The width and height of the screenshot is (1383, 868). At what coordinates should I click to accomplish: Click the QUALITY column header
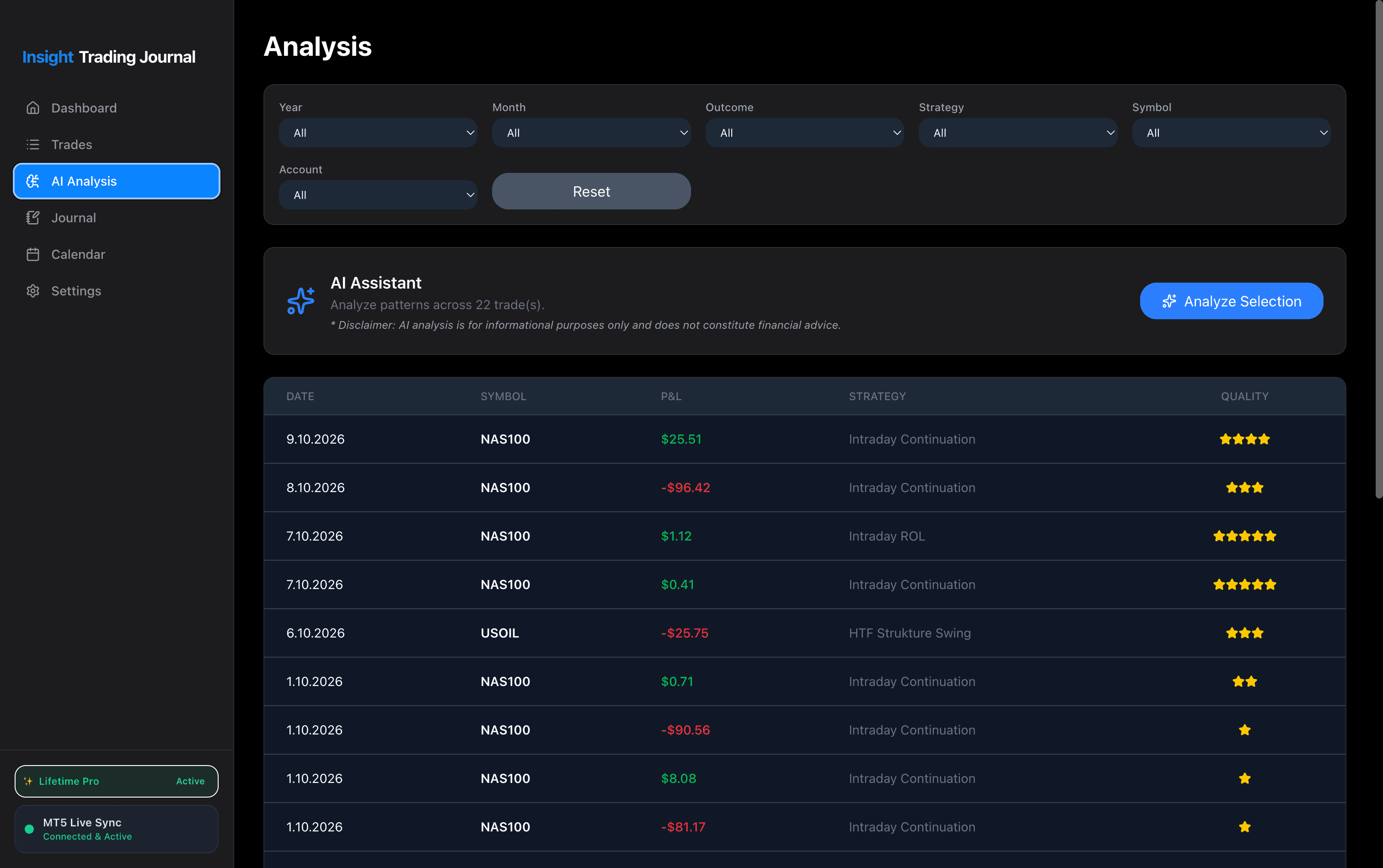point(1244,396)
